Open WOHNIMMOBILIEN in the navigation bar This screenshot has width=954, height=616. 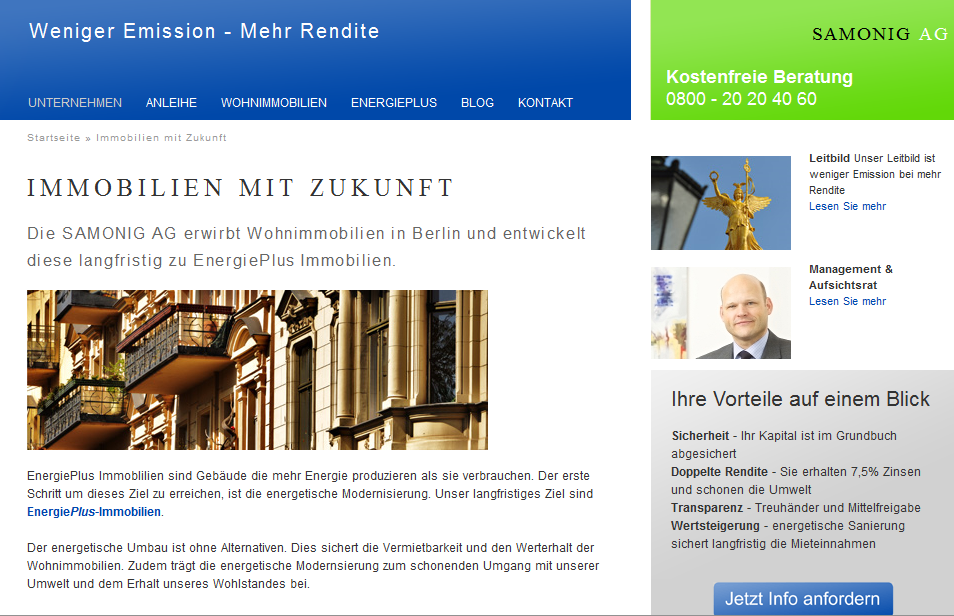274,103
